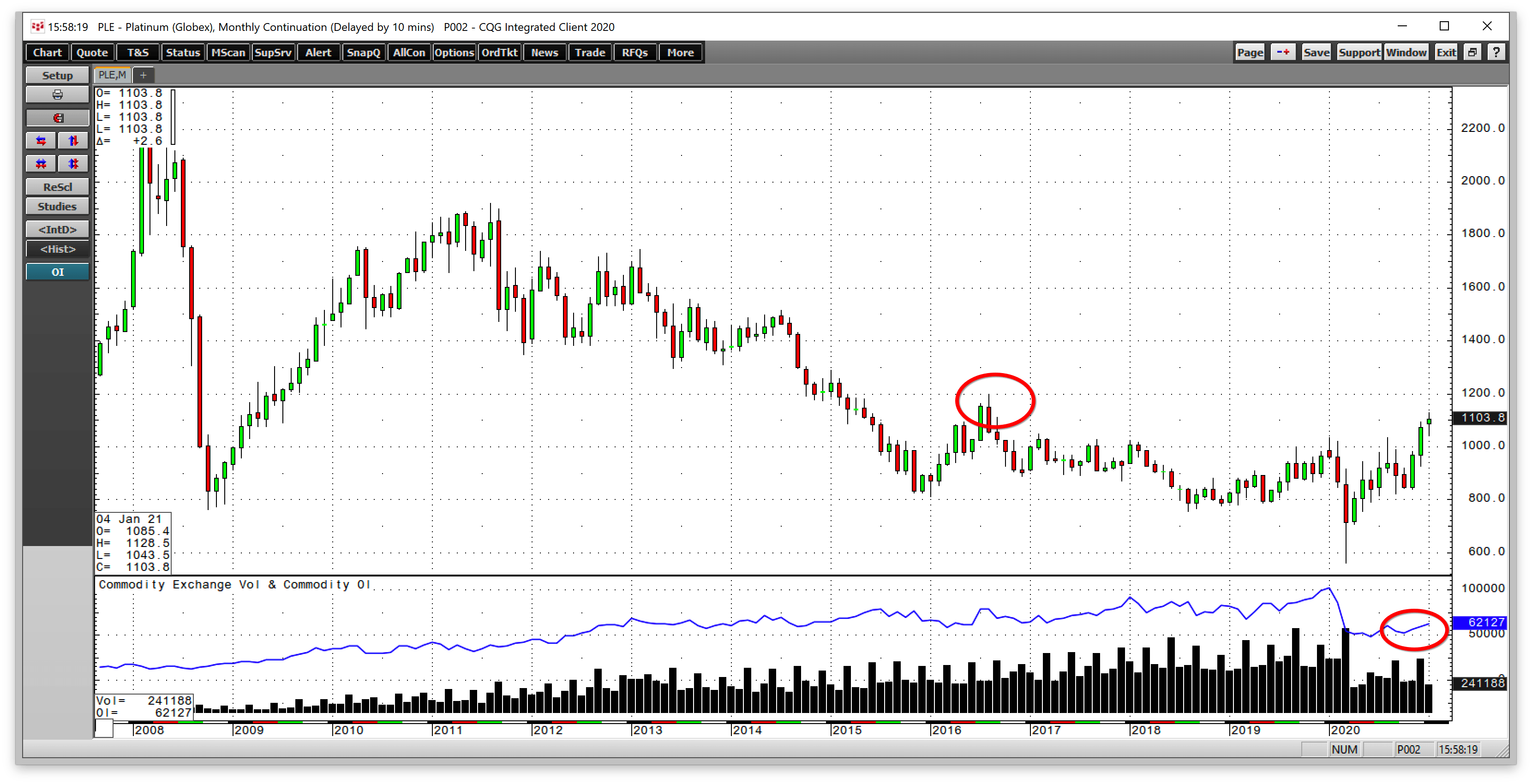The width and height of the screenshot is (1532, 784).
Task: Click the printer icon button
Action: pos(57,95)
